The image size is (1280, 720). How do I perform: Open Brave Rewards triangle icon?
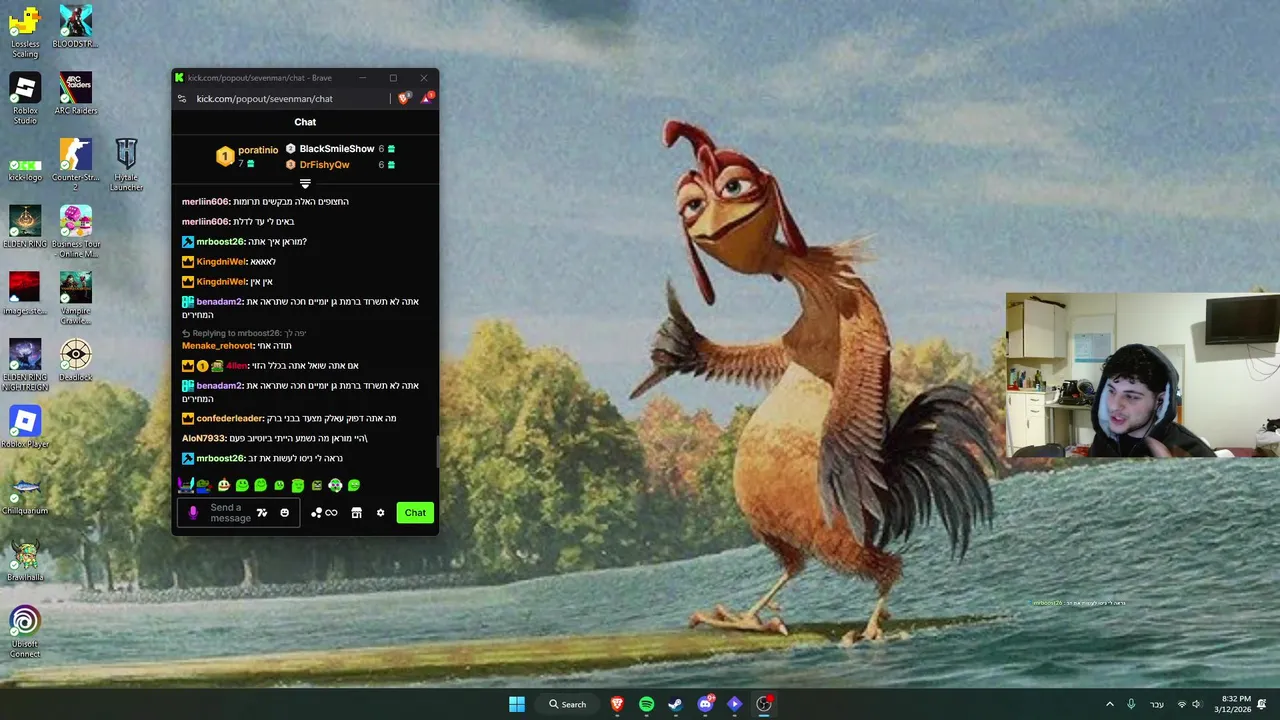point(427,98)
